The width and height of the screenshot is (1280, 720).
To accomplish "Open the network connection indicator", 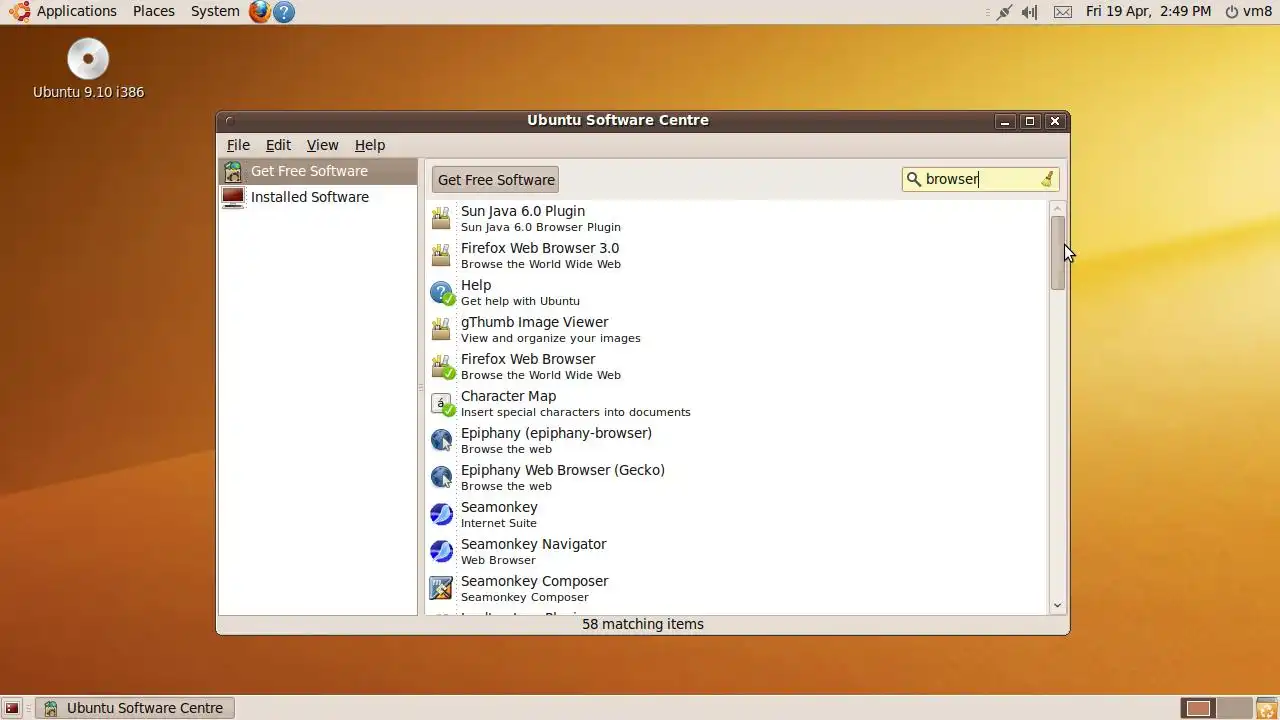I will point(1004,12).
